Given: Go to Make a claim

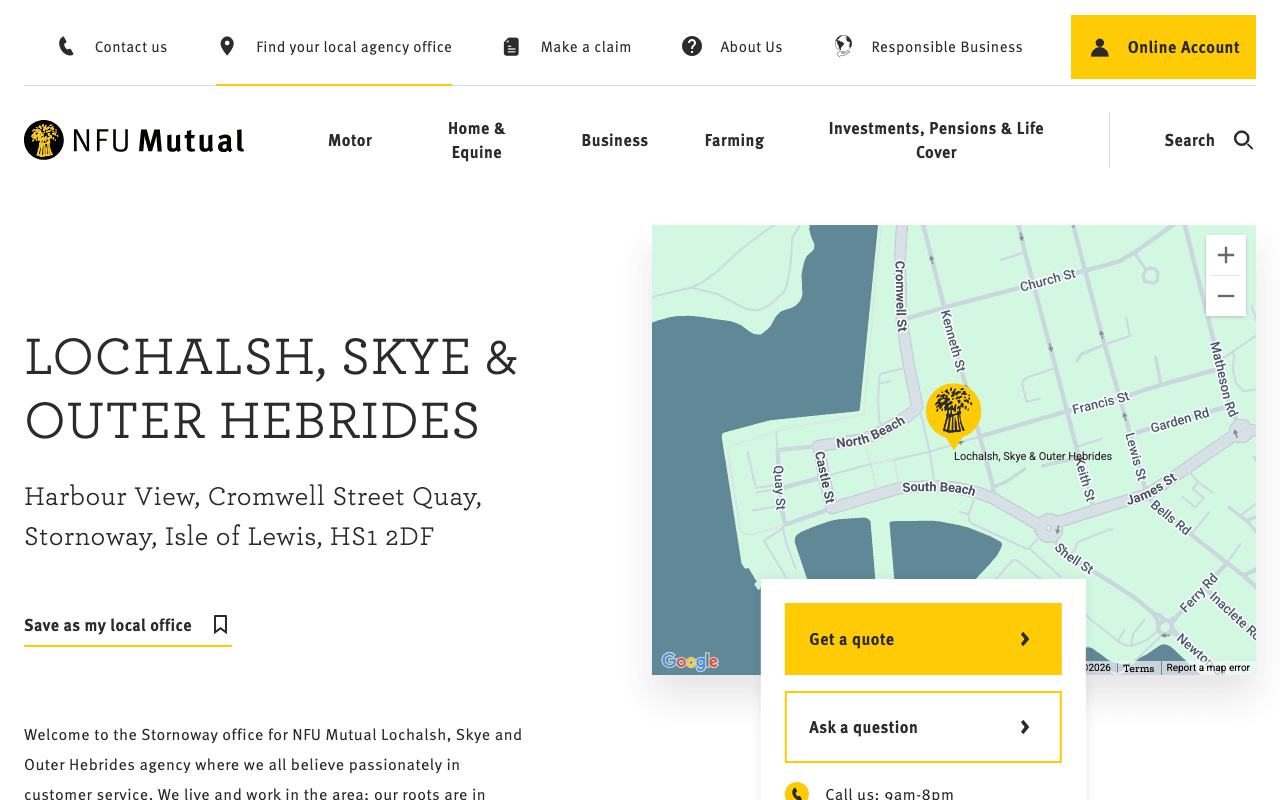Looking at the screenshot, I should [586, 47].
